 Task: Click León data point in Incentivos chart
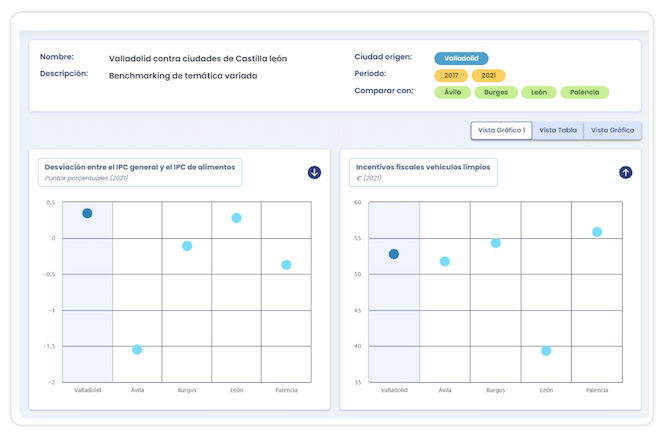coord(546,351)
